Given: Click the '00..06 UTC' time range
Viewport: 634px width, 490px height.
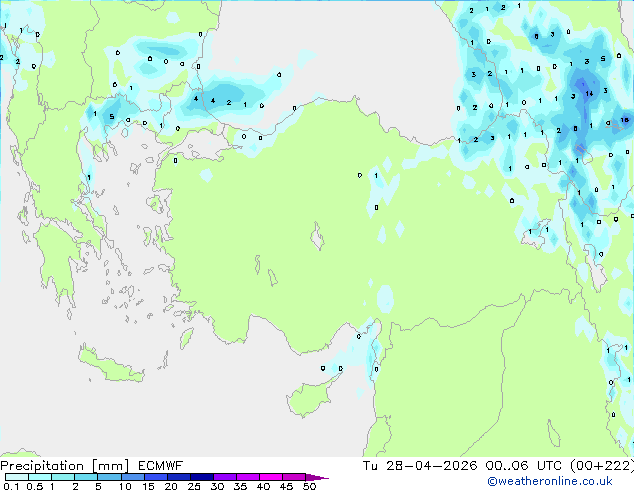Looking at the screenshot, I should coord(523,466).
